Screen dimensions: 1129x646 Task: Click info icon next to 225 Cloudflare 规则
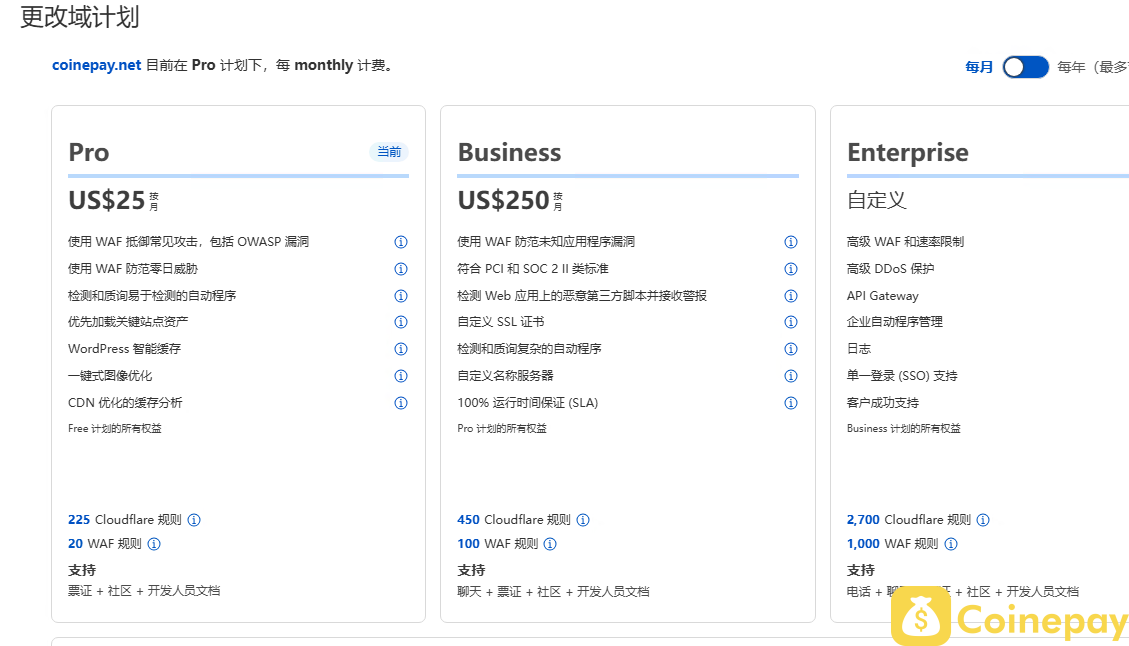pyautogui.click(x=194, y=520)
